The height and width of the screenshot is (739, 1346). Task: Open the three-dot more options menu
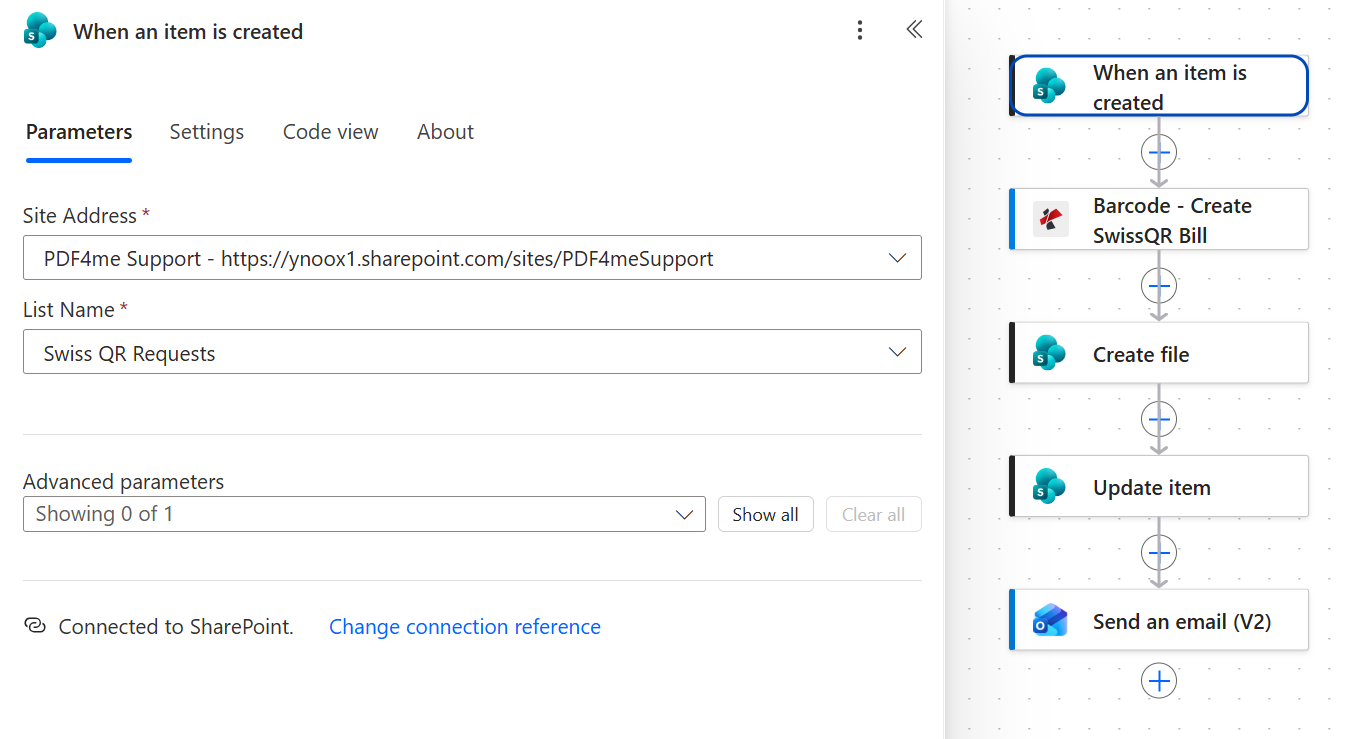[860, 30]
